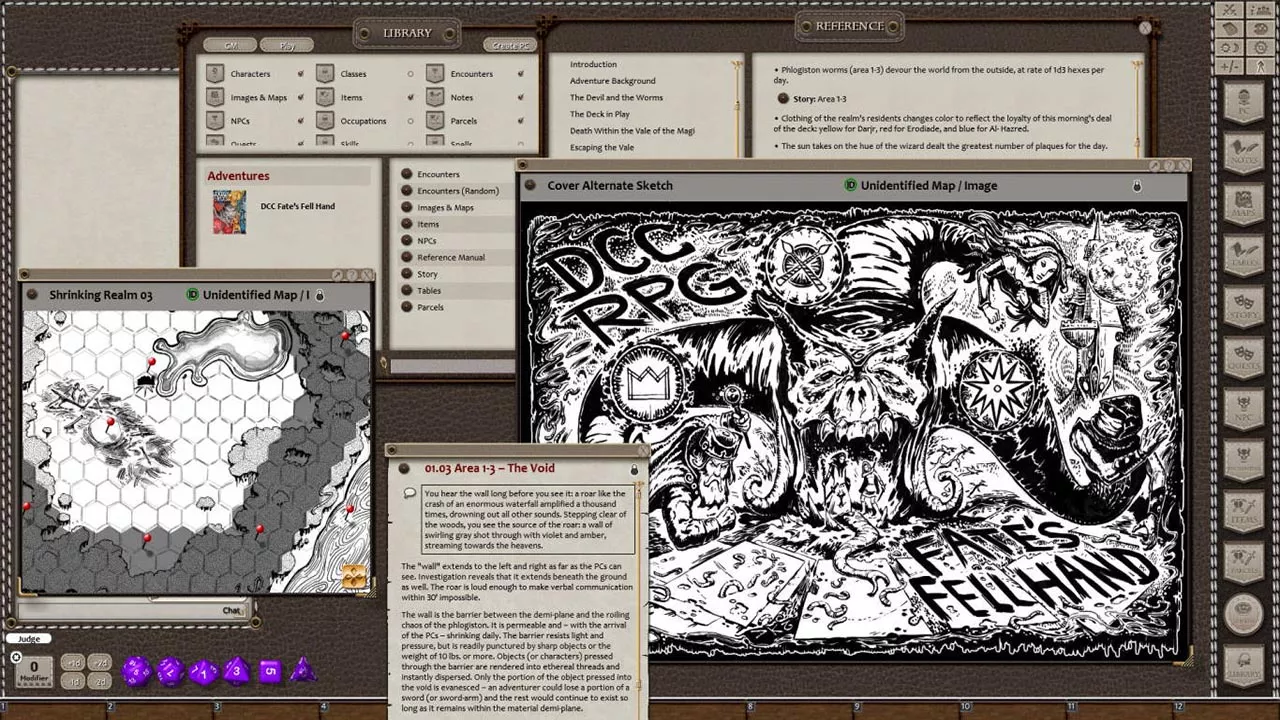Image resolution: width=1280 pixels, height=720 pixels.
Task: Toggle the Encounters checkbox in Library
Action: tap(520, 74)
